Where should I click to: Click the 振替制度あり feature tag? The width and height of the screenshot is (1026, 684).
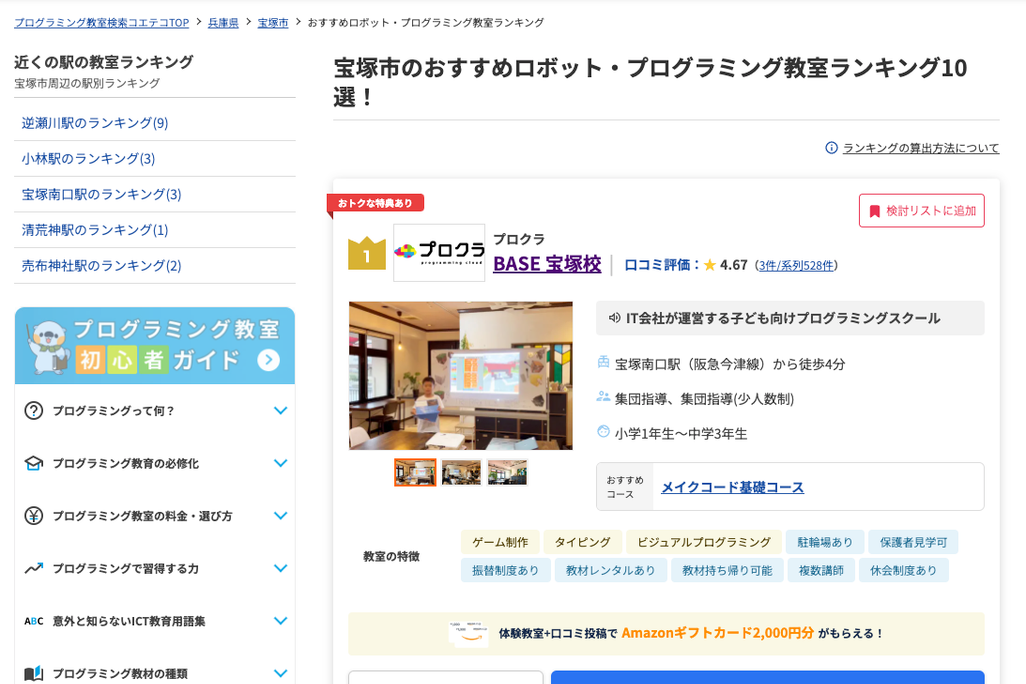506,571
